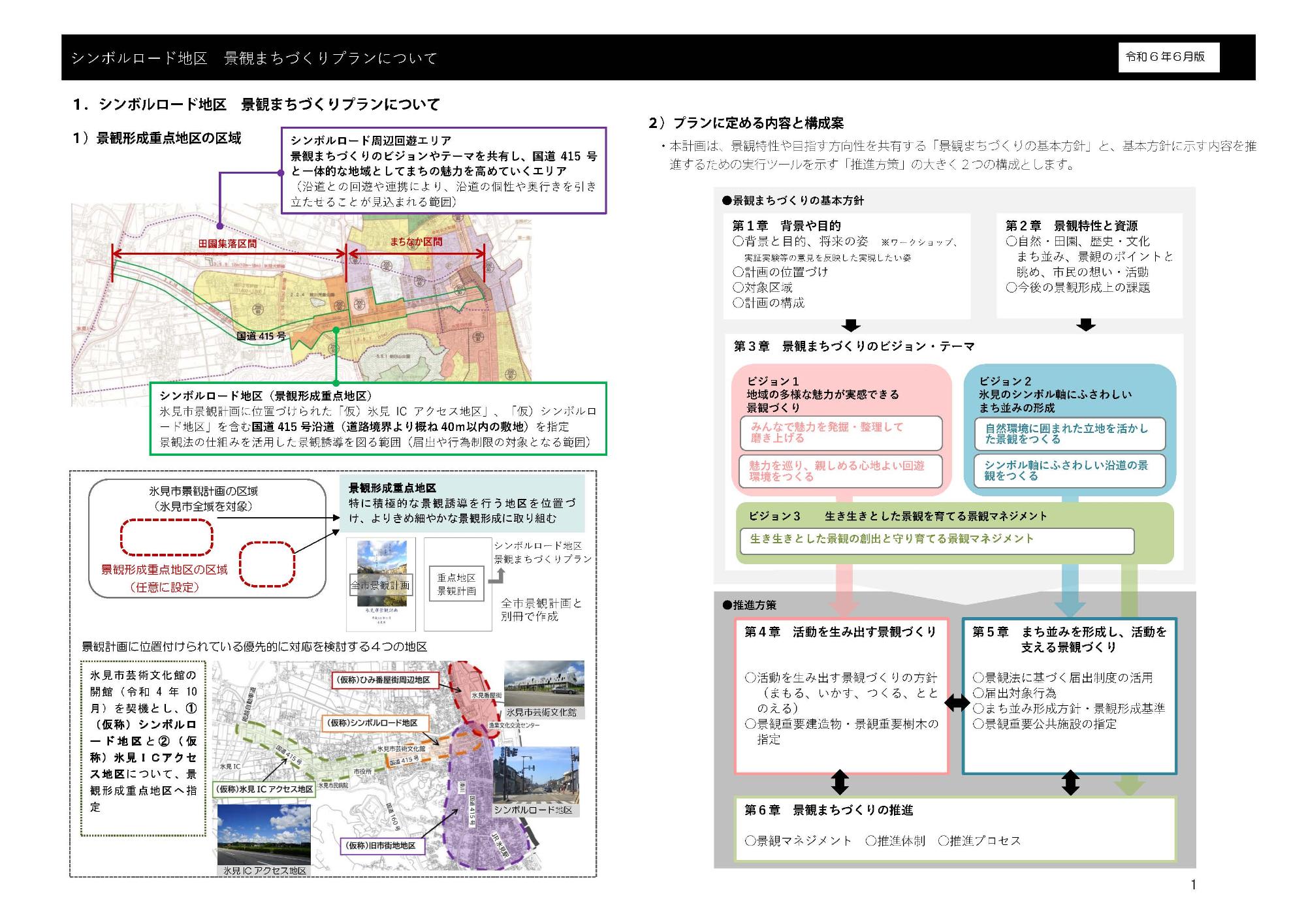Click the 第6章 景観まちづくりの推進 heading
Image resolution: width=1306 pixels, height=924 pixels.
(829, 810)
